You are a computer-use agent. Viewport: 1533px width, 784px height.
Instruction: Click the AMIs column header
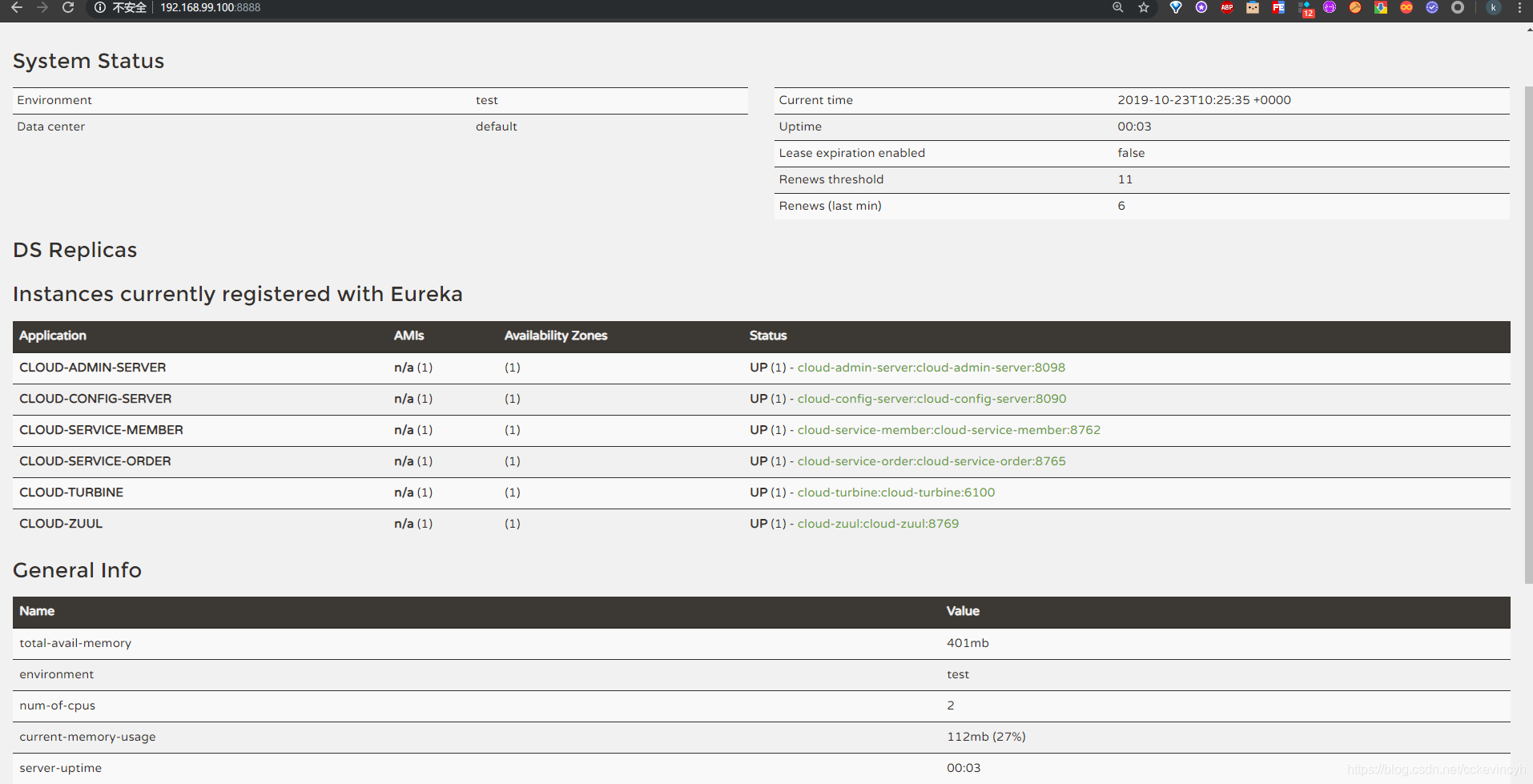click(408, 336)
